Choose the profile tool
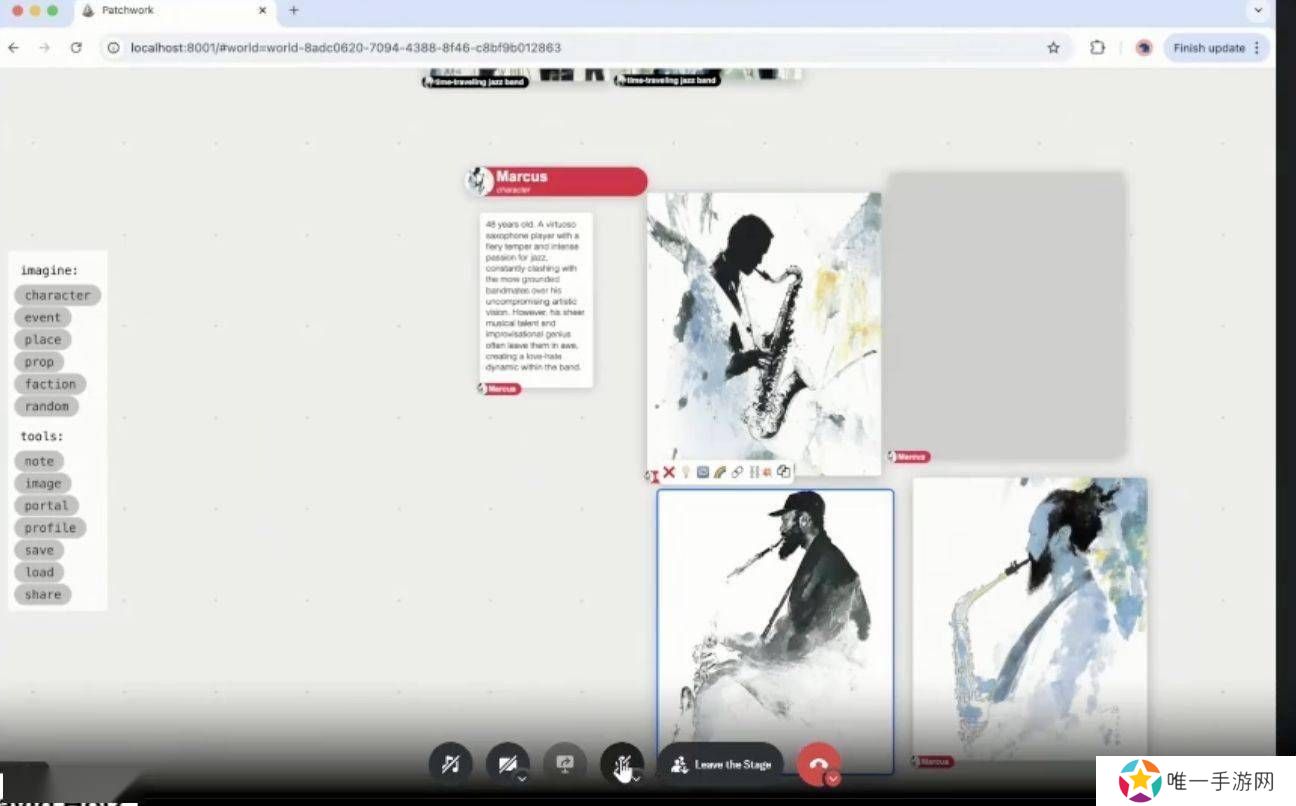Image resolution: width=1296 pixels, height=806 pixels. [x=50, y=528]
